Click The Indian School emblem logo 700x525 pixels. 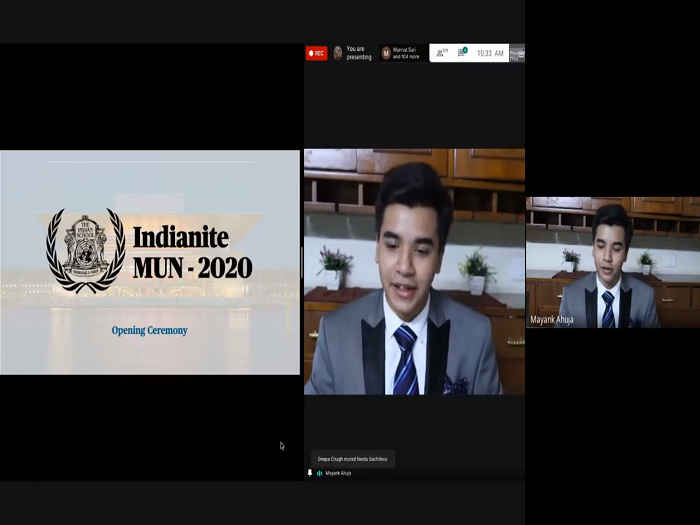tap(85, 250)
